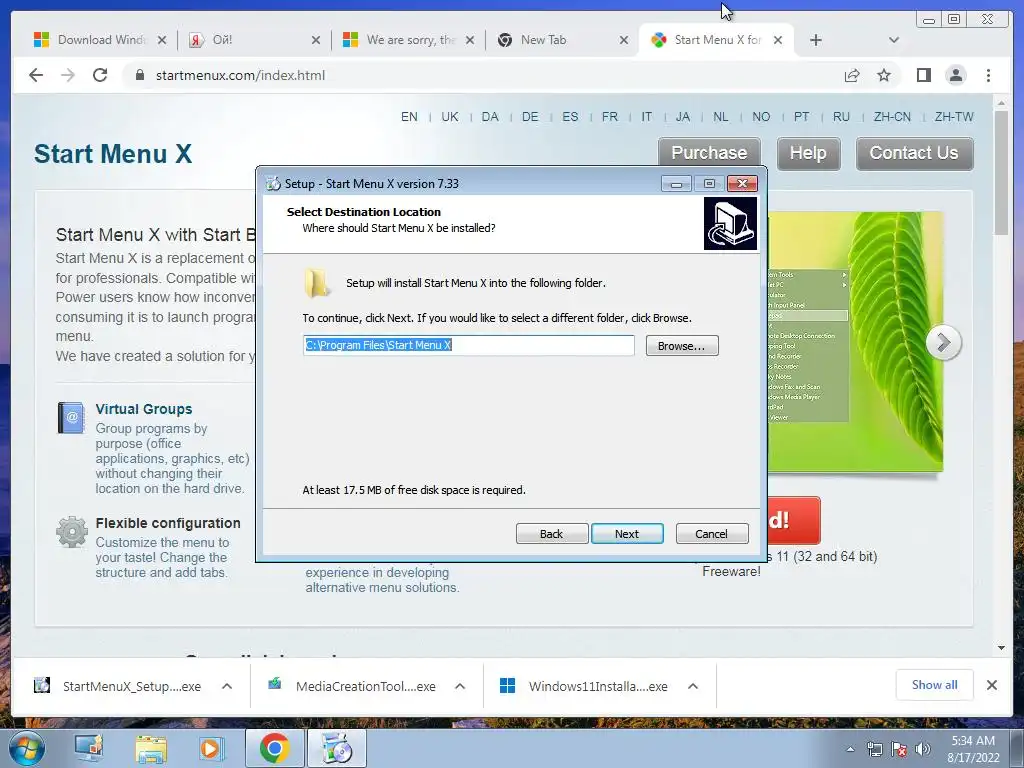Open Windows11Installation download options arrow
Screen dimensions: 1024x768
click(x=693, y=686)
